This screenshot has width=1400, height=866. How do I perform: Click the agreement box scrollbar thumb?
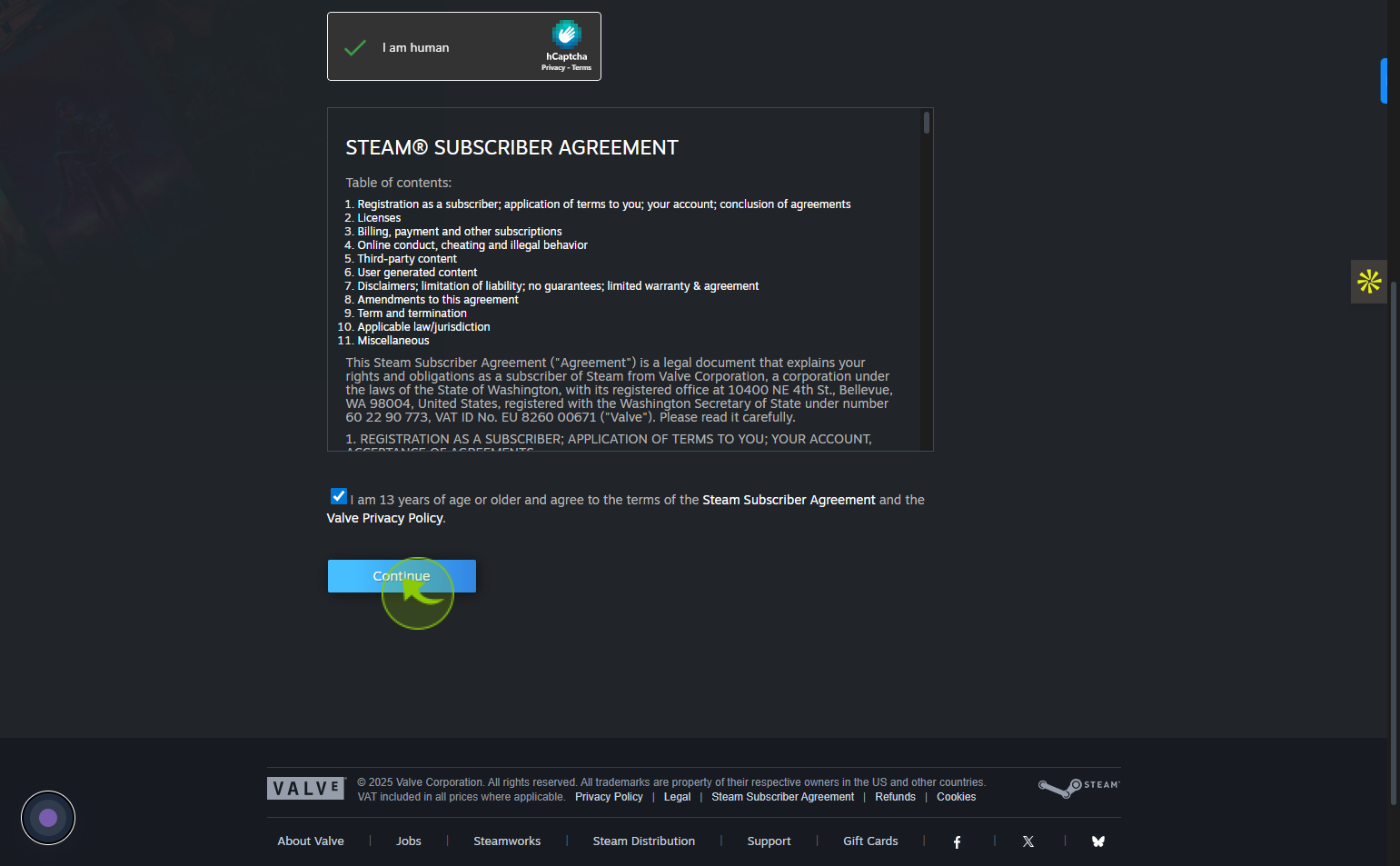pyautogui.click(x=927, y=123)
